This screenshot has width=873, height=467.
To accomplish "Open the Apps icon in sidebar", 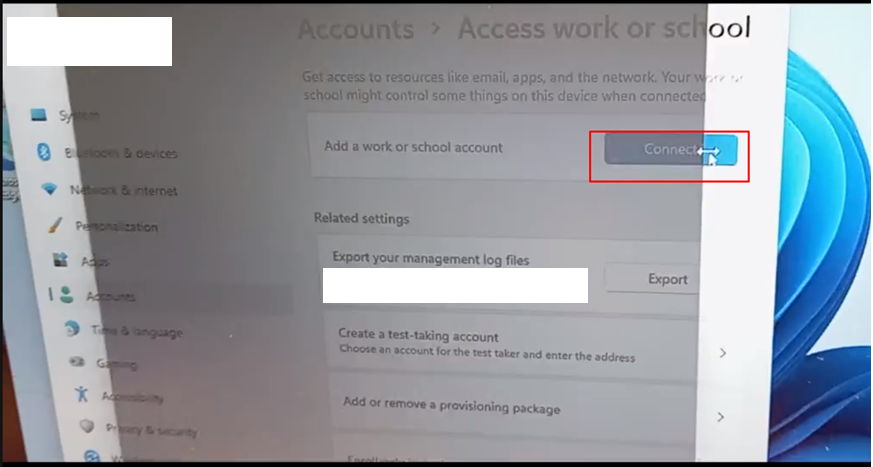I will tap(60, 259).
